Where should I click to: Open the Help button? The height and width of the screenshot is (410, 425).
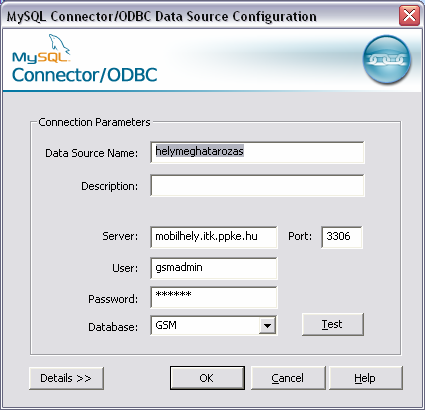click(x=365, y=378)
